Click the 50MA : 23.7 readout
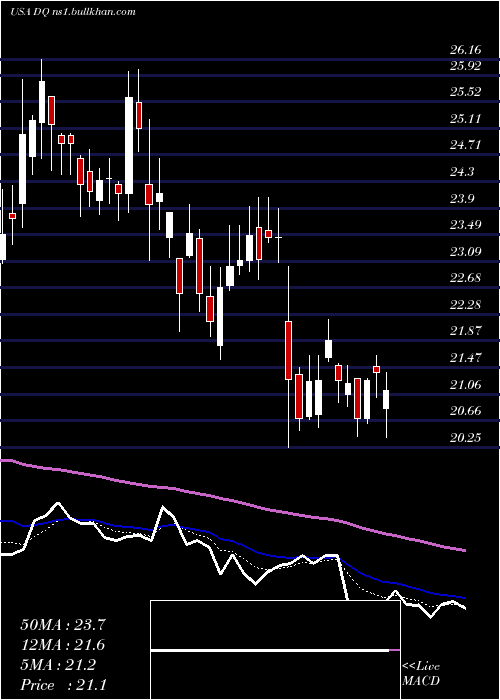Screen dimensions: 500x700 pyautogui.click(x=63, y=625)
